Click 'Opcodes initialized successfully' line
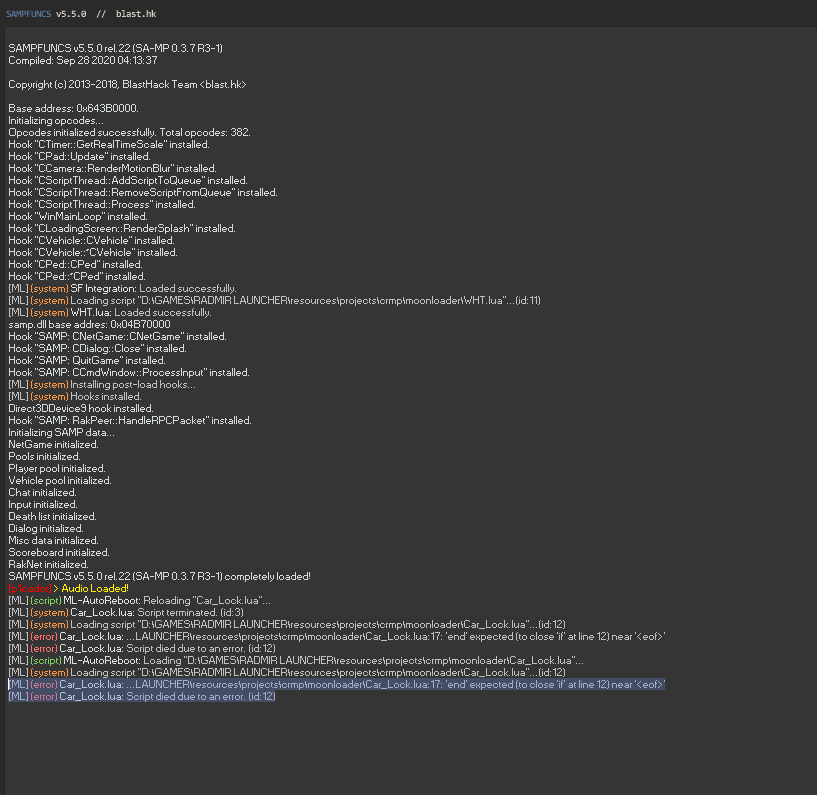 click(129, 132)
